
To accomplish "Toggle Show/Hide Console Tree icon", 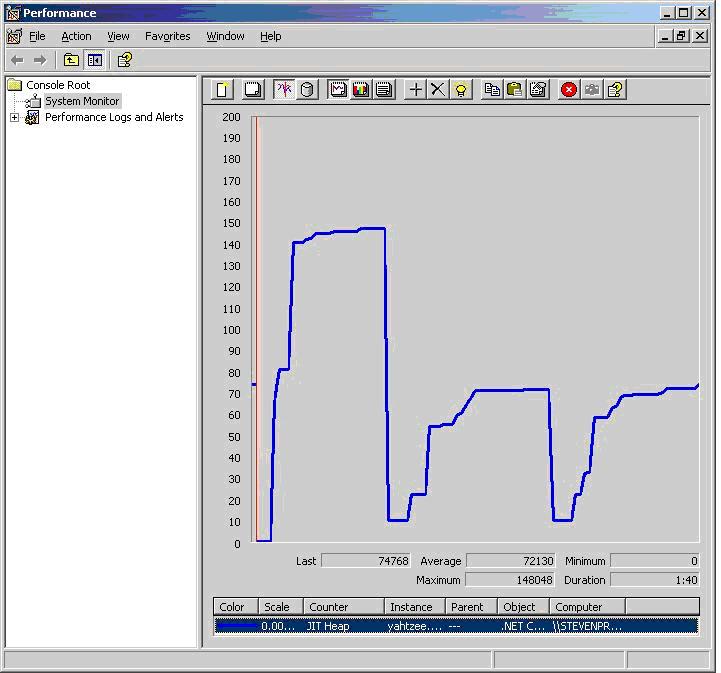I will click(95, 60).
